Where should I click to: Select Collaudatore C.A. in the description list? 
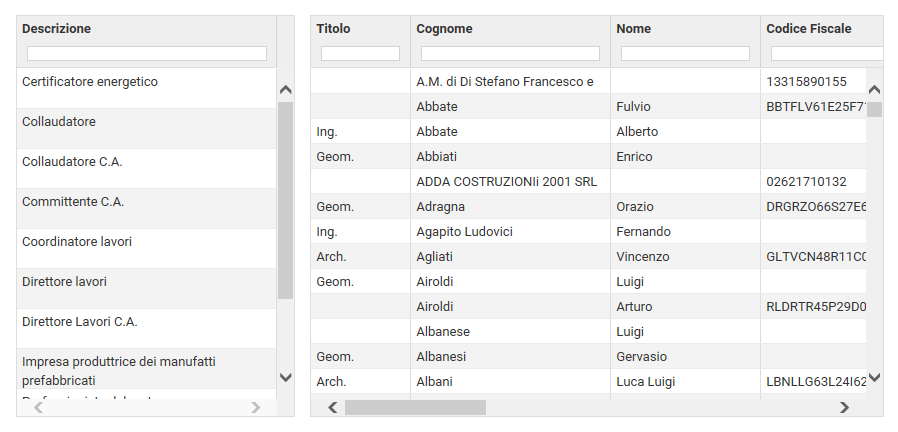coord(146,168)
